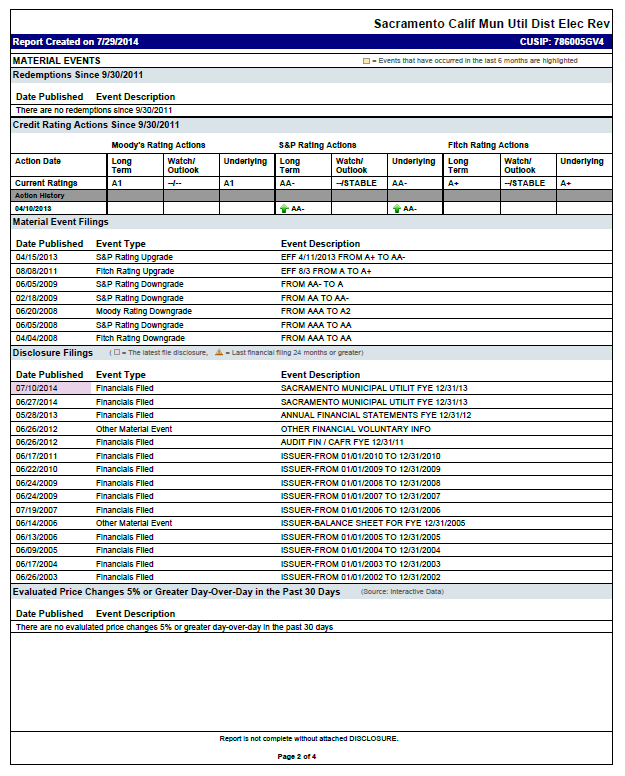
Task: Click latest file disclosure legend square
Action: tap(117, 353)
